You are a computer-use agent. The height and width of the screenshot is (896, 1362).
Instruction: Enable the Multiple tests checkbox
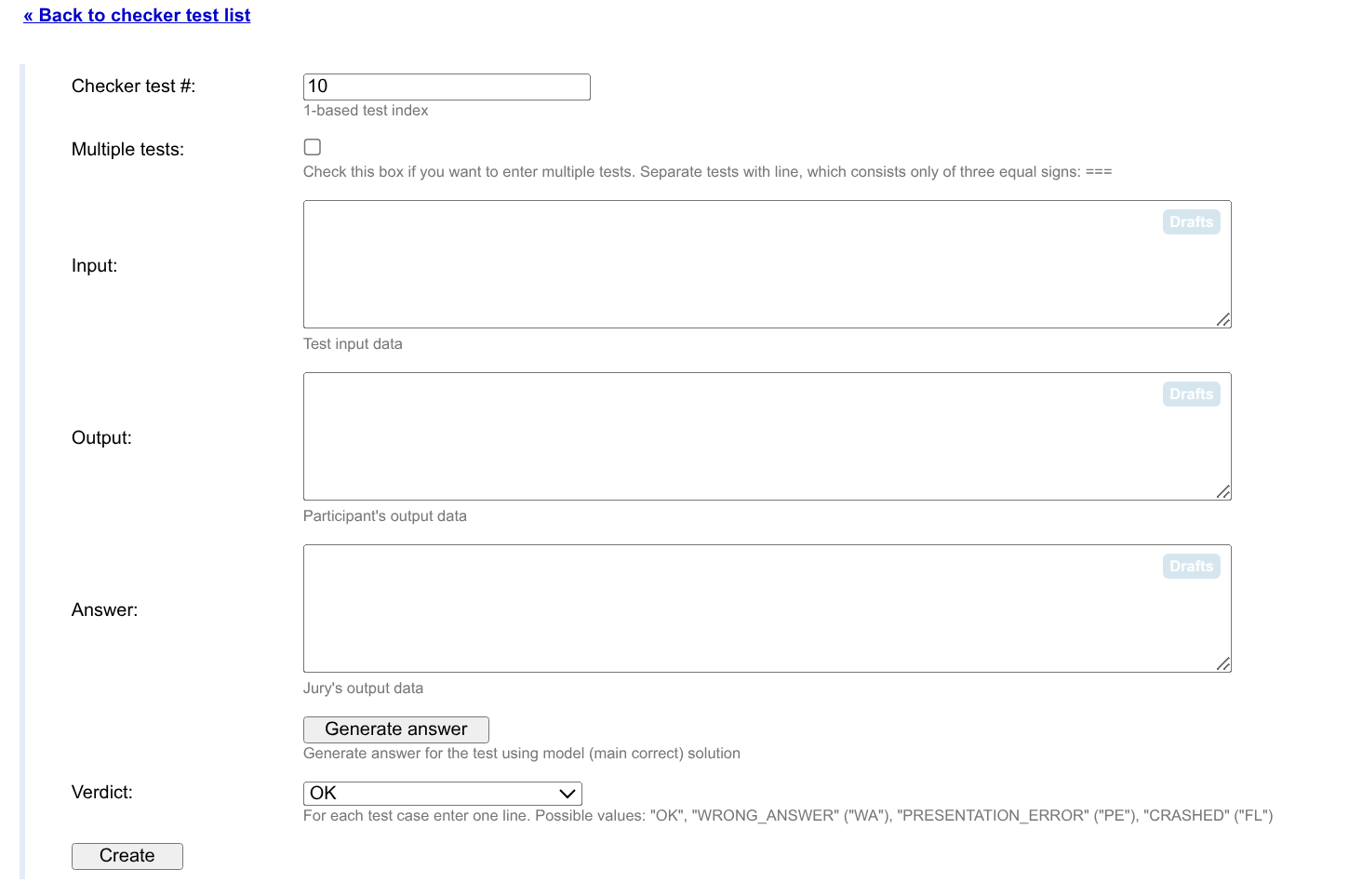coord(313,147)
